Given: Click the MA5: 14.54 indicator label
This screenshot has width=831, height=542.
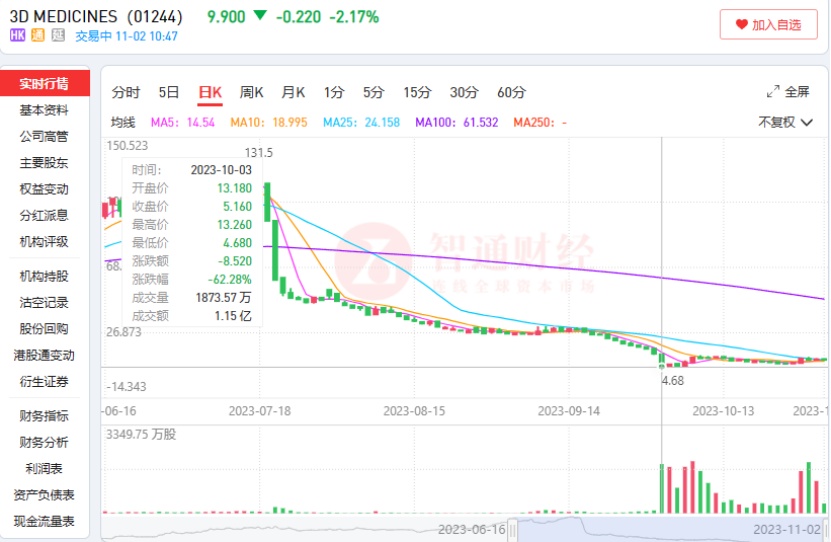Looking at the screenshot, I should [183, 122].
